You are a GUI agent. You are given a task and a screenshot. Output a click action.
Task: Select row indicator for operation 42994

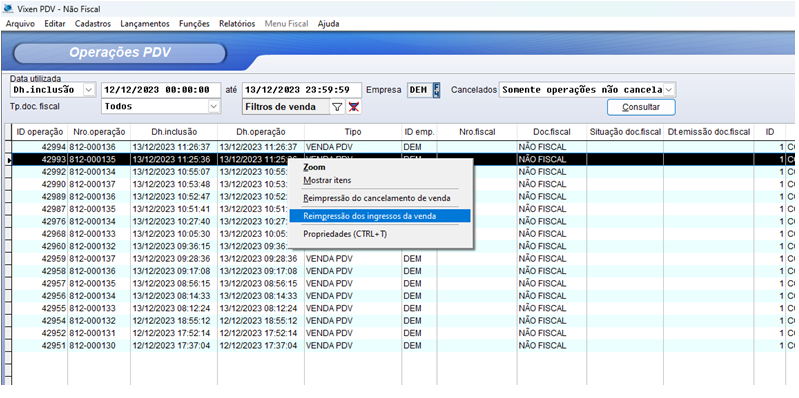(x=8, y=147)
